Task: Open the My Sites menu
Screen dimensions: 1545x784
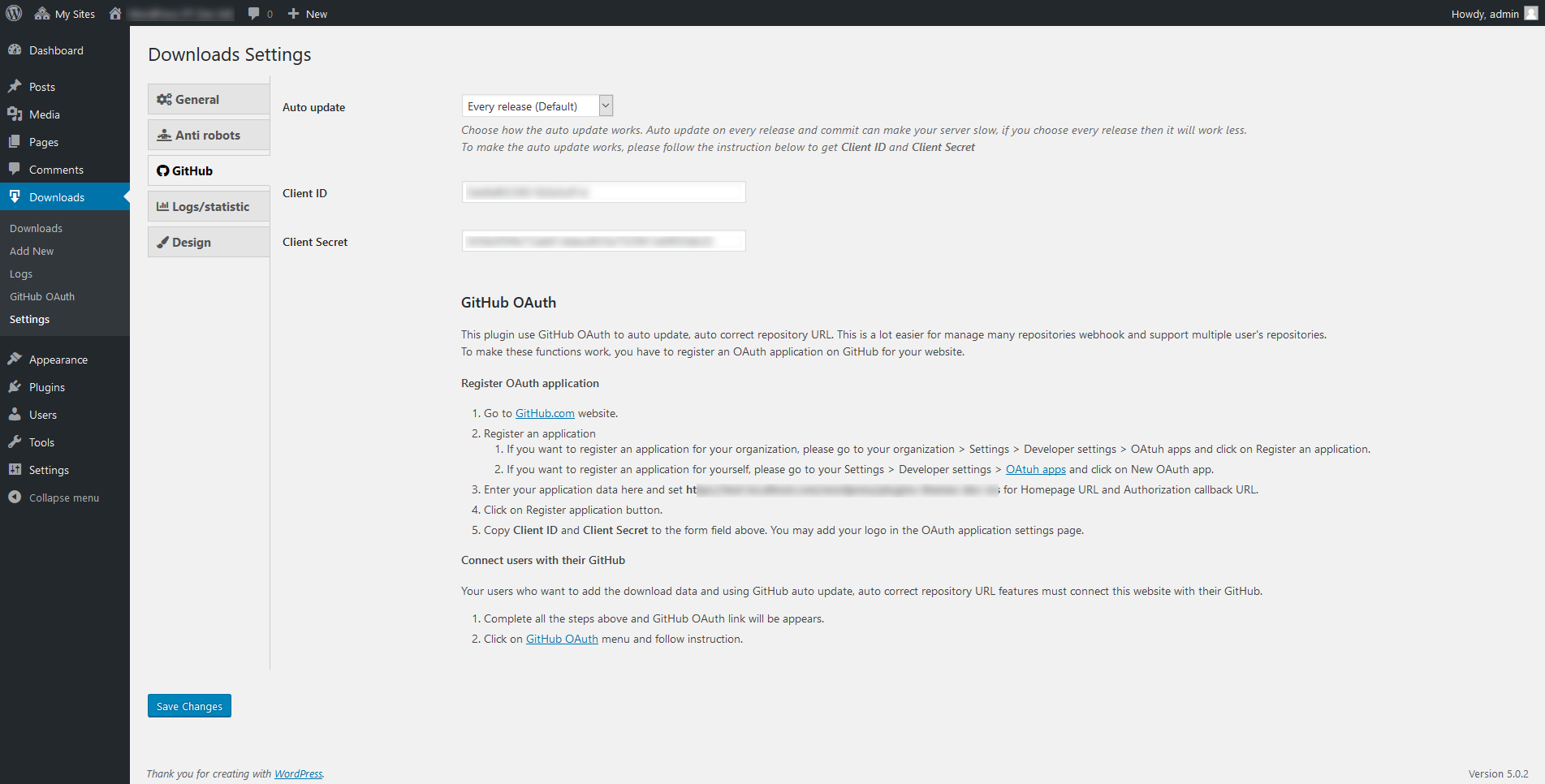Action: pos(65,14)
